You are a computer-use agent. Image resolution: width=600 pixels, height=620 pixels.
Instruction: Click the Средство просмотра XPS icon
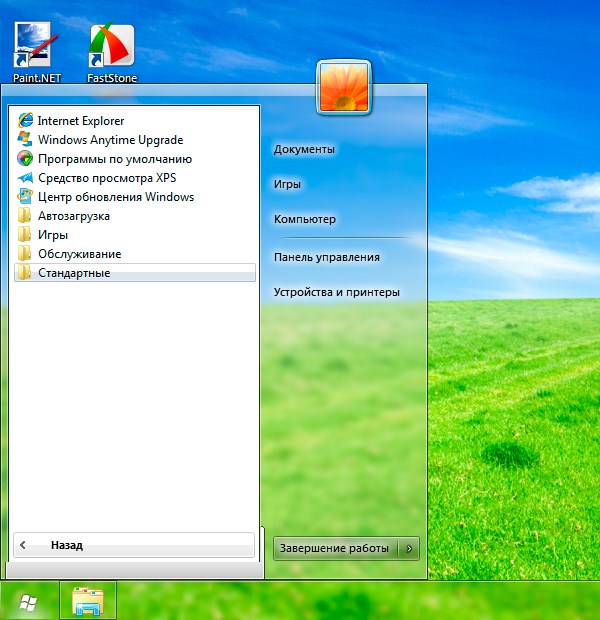[x=25, y=178]
